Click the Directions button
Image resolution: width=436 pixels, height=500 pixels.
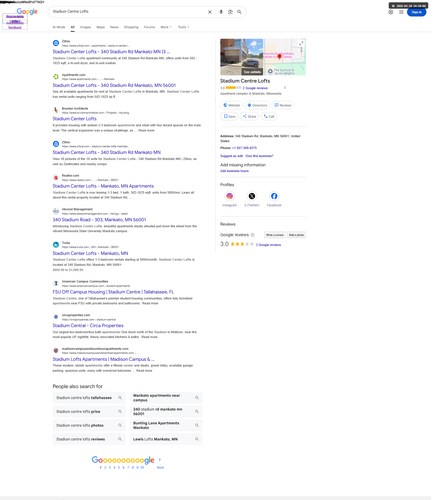tap(257, 105)
